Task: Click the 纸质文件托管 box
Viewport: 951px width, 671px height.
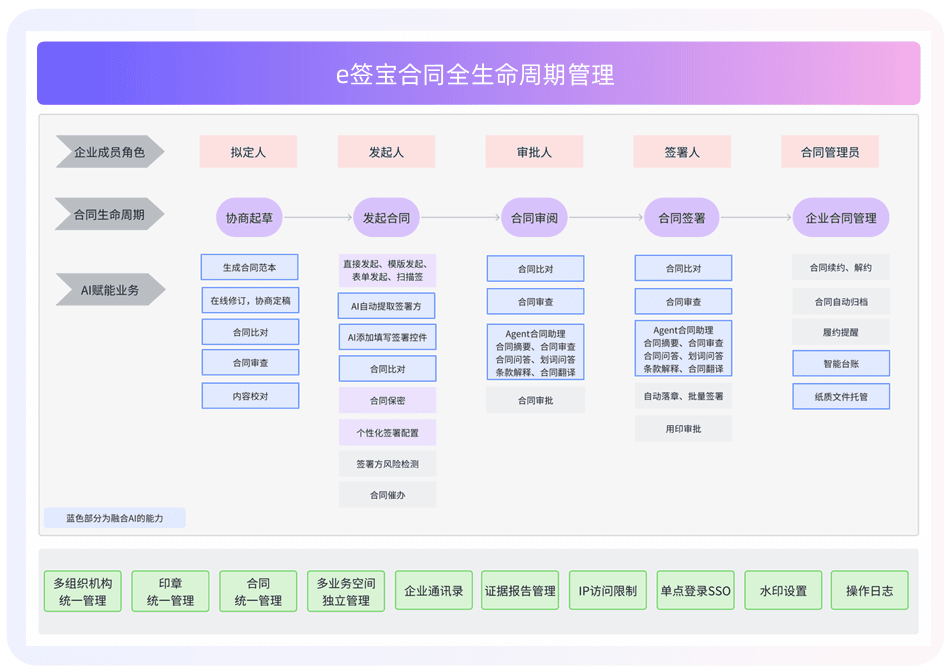Action: click(x=841, y=396)
